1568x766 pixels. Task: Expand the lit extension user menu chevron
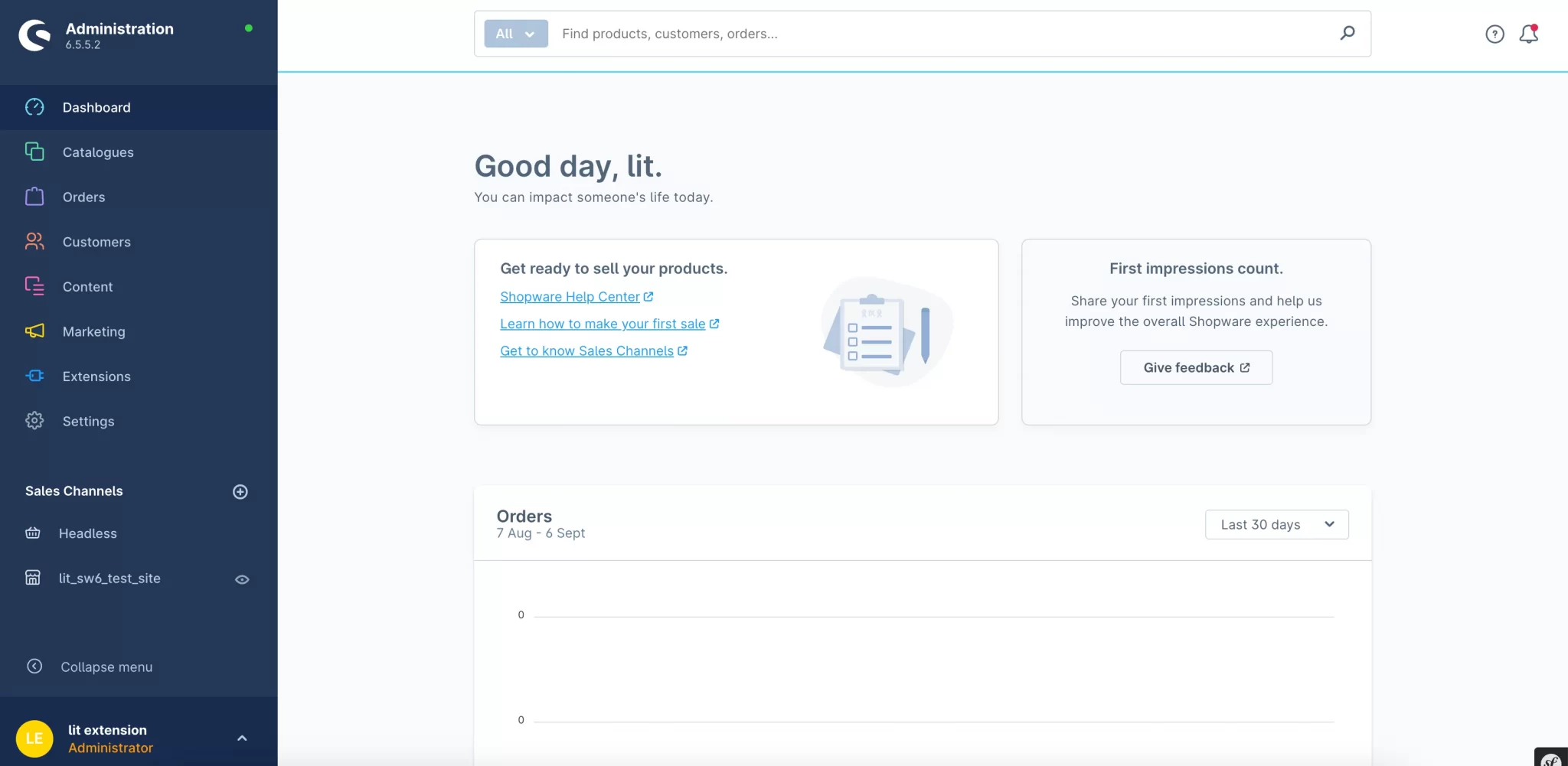click(x=242, y=738)
